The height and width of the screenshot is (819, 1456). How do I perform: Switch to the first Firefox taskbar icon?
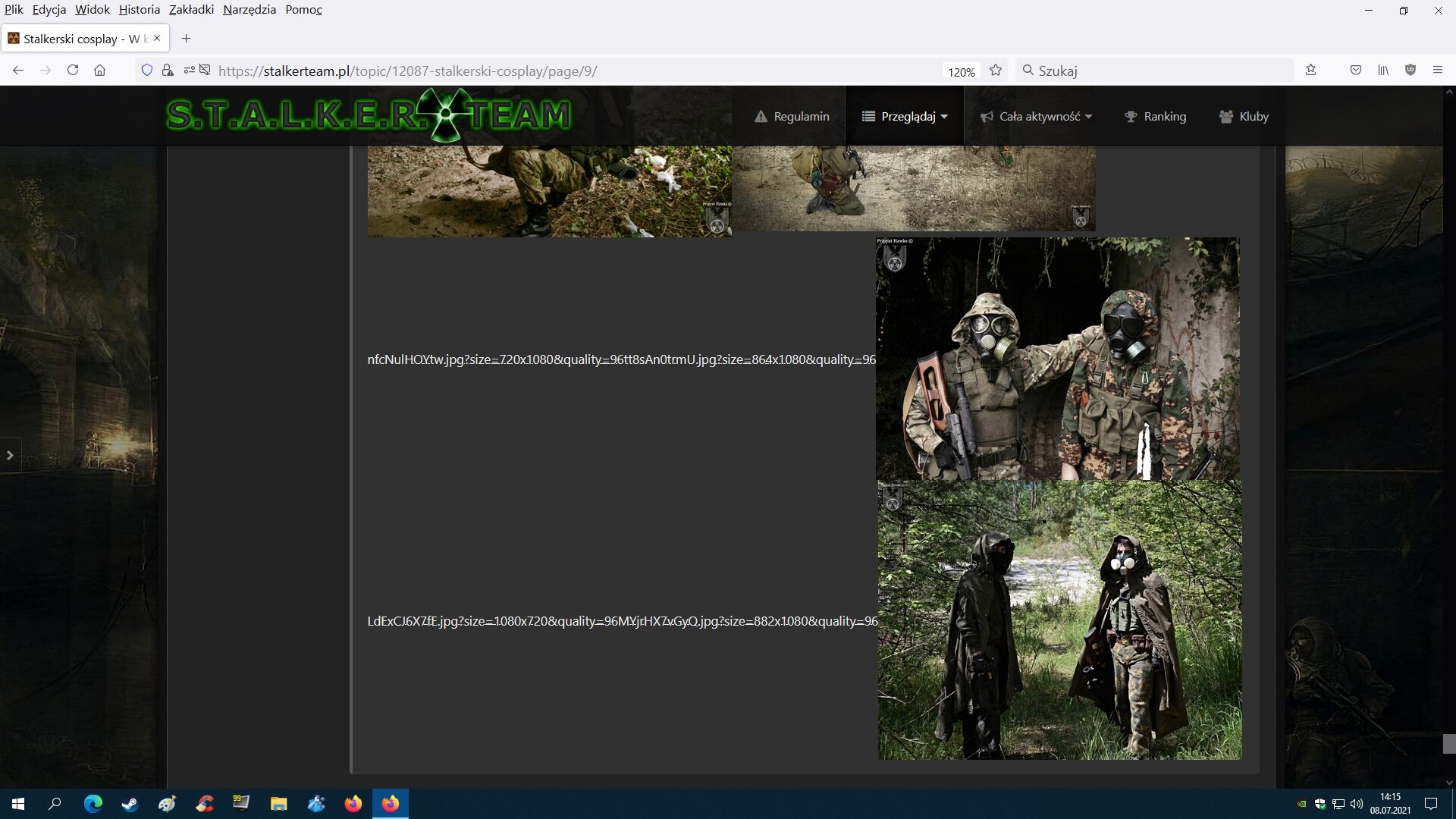tap(353, 804)
